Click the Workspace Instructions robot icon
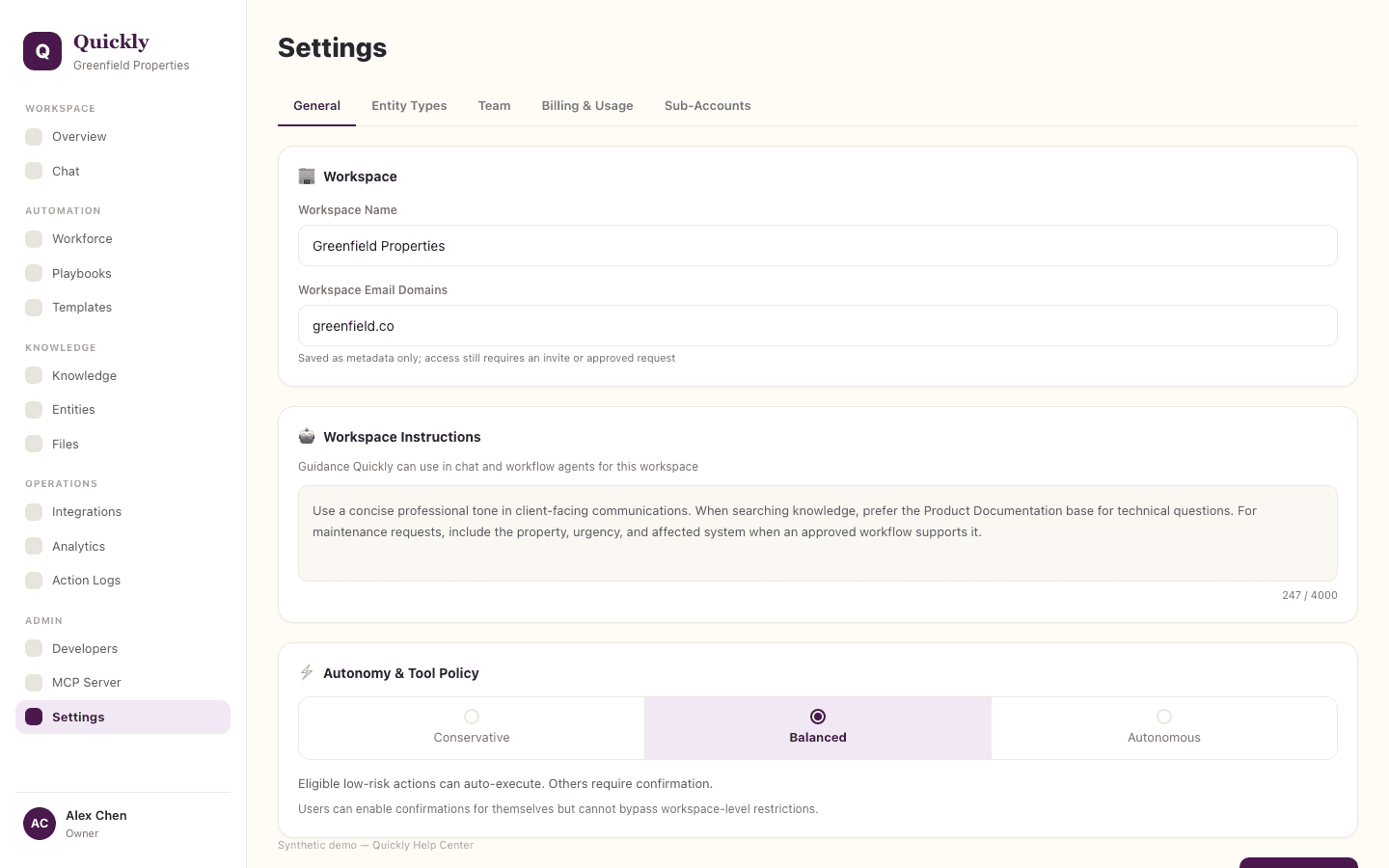Viewport: 1389px width, 868px height. click(x=307, y=436)
